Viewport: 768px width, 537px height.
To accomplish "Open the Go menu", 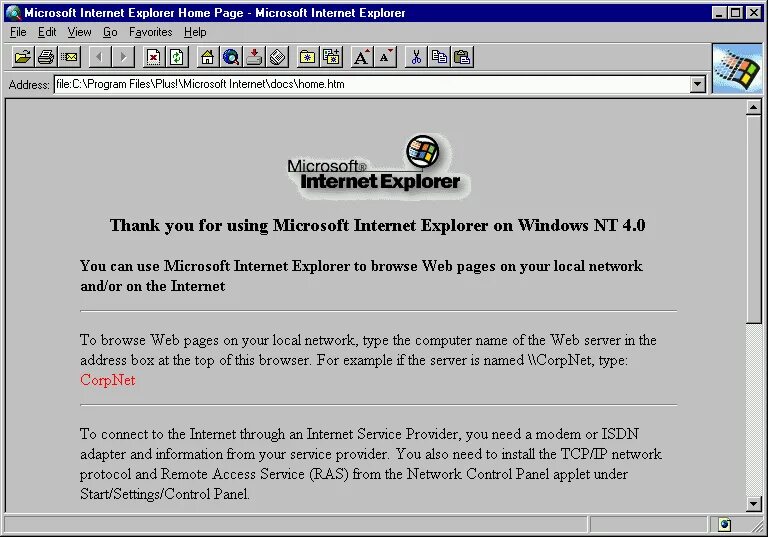I will (110, 32).
